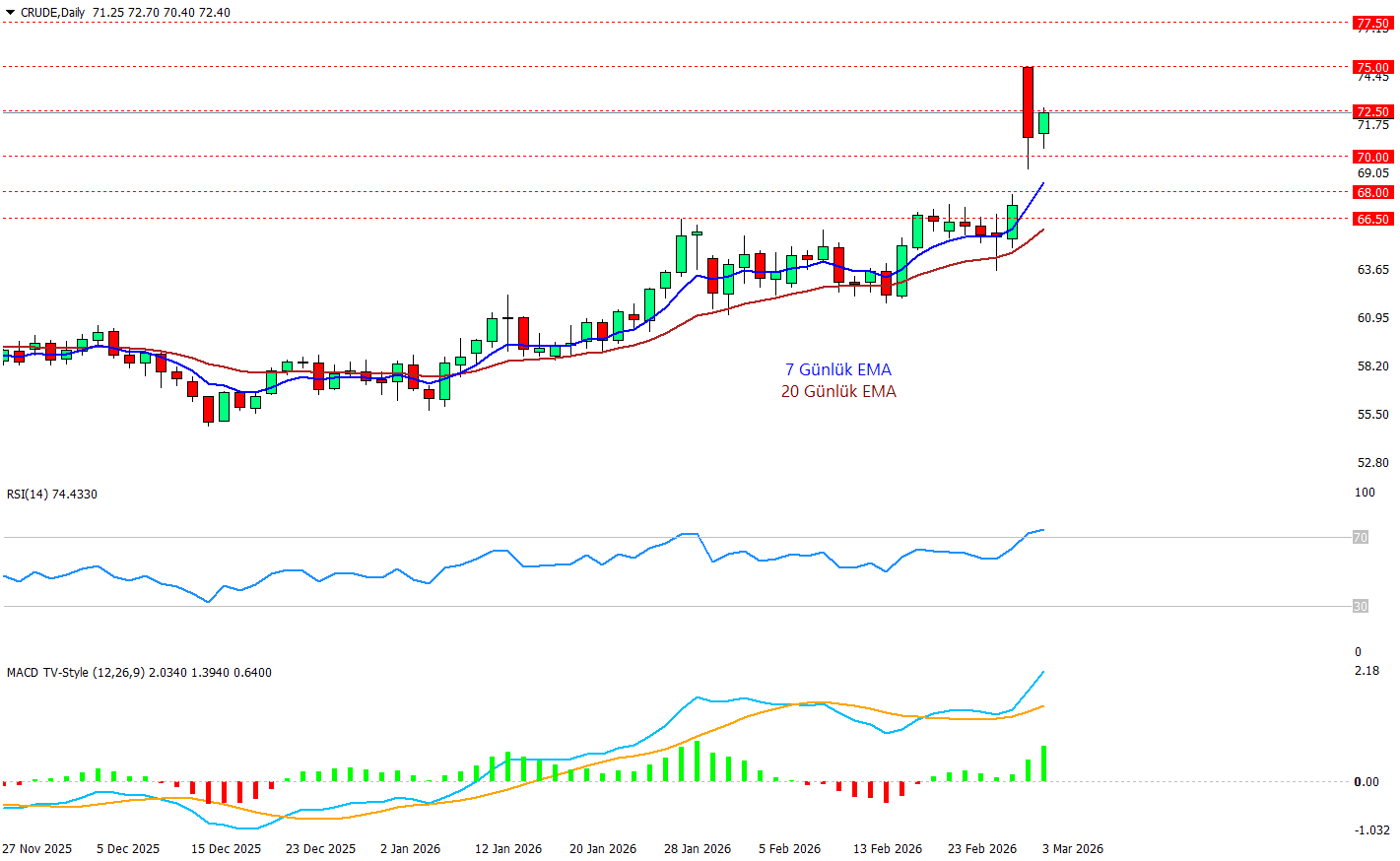
Task: Select the RSI(14) indicator label
Action: tap(51, 495)
